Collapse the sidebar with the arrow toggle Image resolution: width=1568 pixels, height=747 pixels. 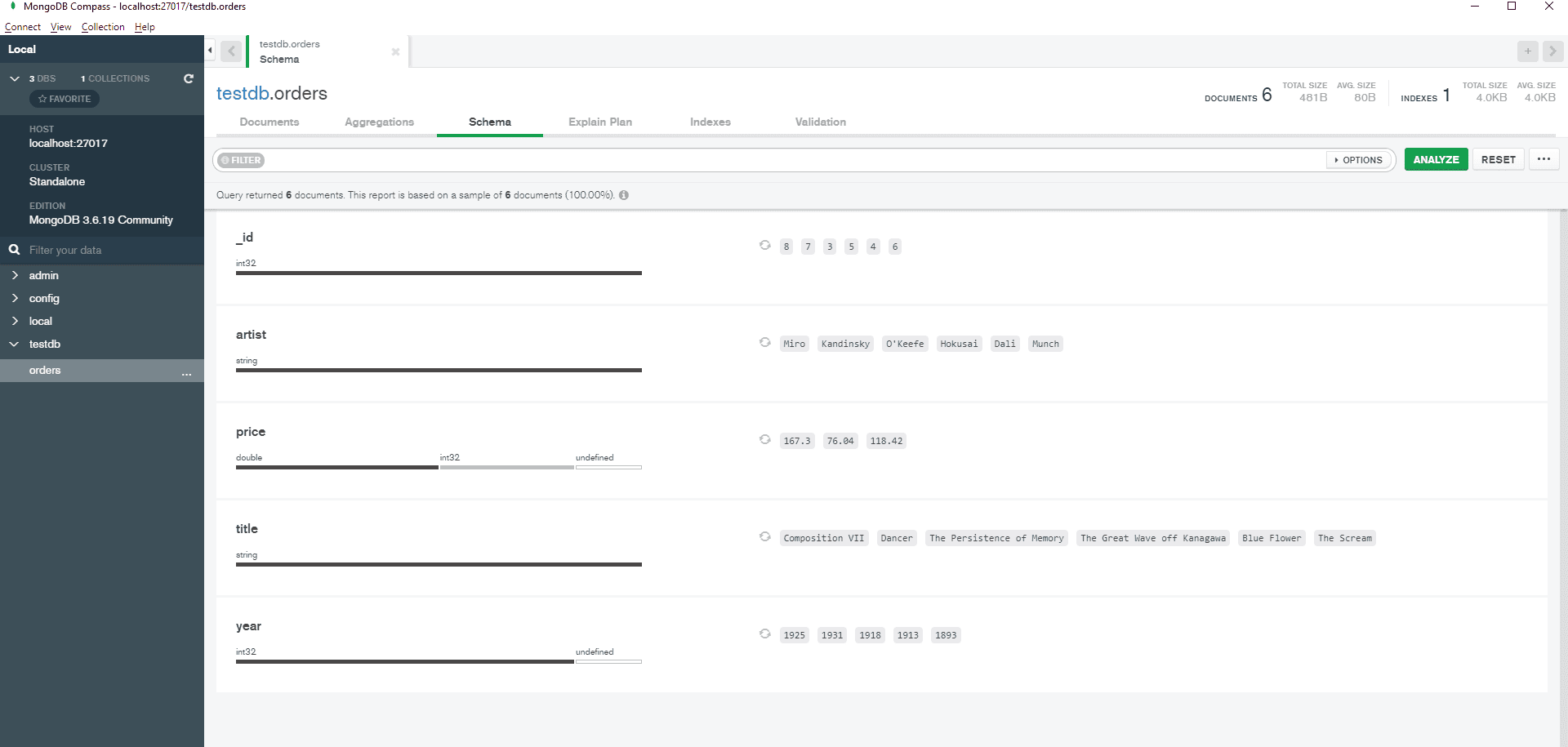[x=210, y=51]
